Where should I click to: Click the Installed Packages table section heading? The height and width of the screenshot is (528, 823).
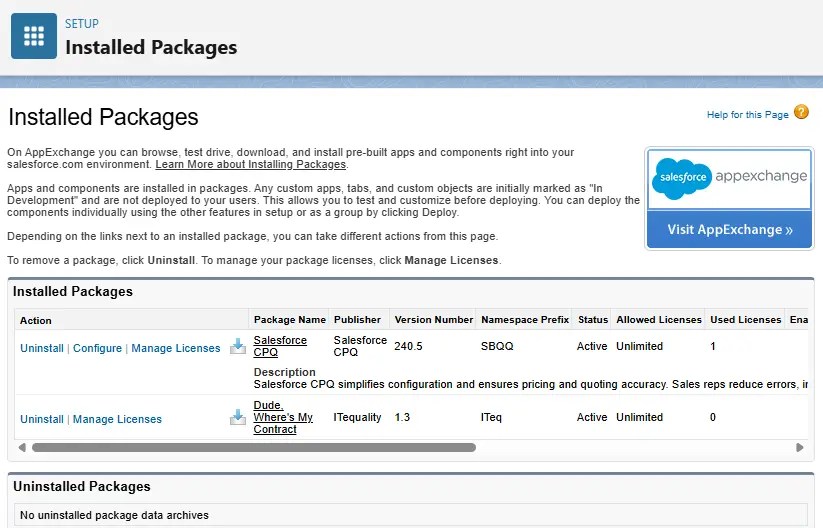(73, 291)
